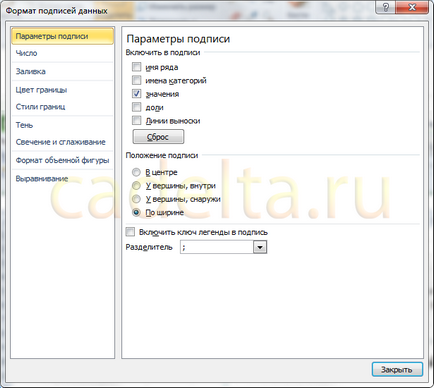Select У вершины, внутри option
Screen dimensions: 434x388
coord(136,186)
